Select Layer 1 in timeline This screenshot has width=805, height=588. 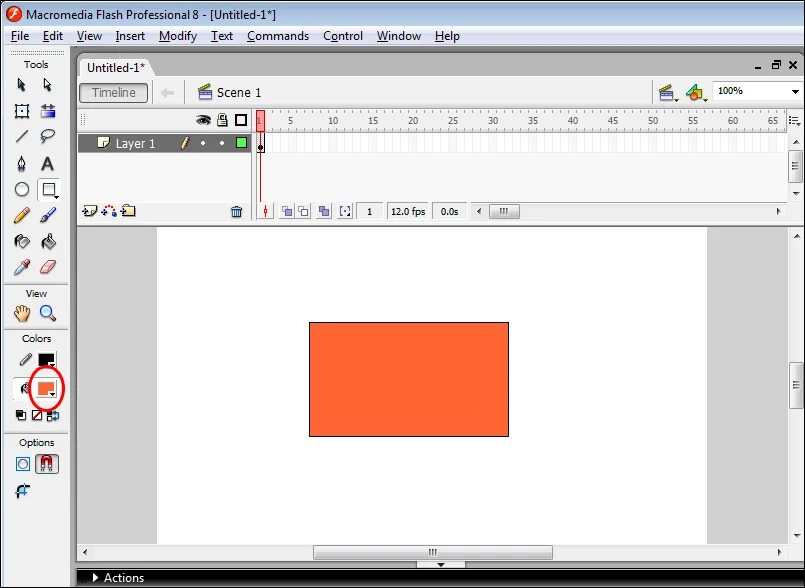135,144
